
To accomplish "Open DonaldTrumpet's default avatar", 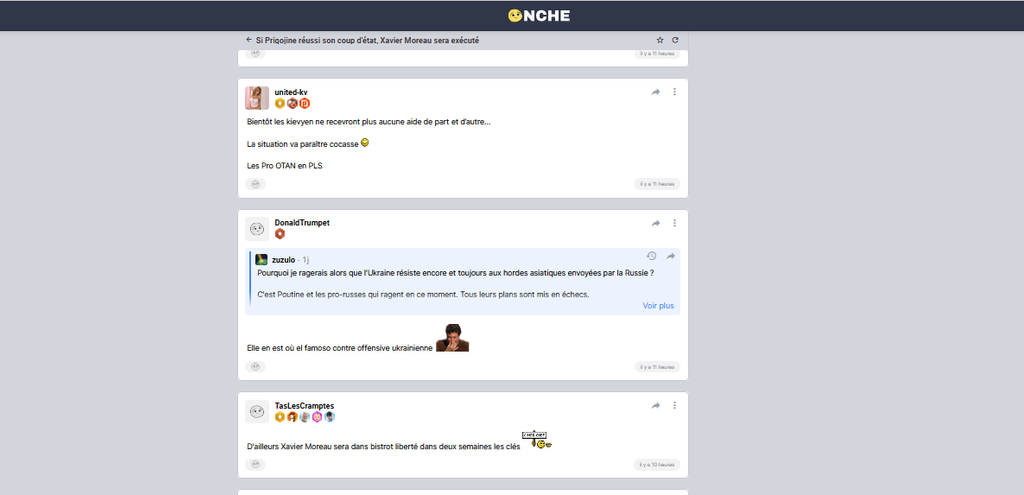I will 257,229.
